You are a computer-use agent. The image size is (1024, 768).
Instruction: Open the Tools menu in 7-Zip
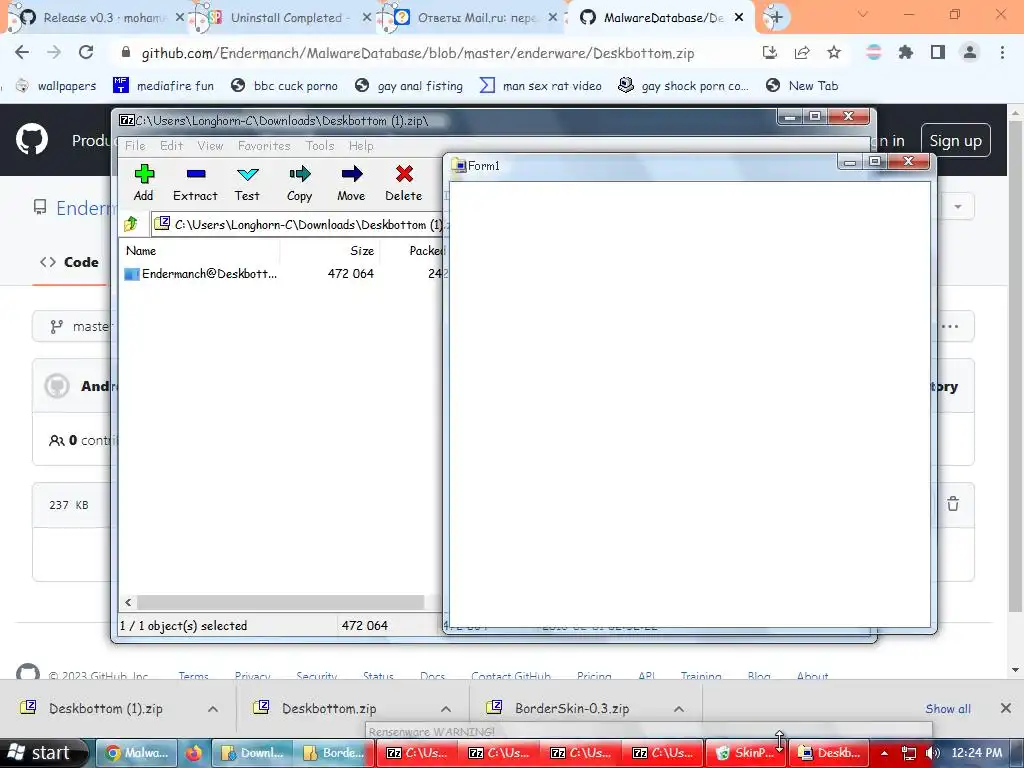click(x=320, y=146)
